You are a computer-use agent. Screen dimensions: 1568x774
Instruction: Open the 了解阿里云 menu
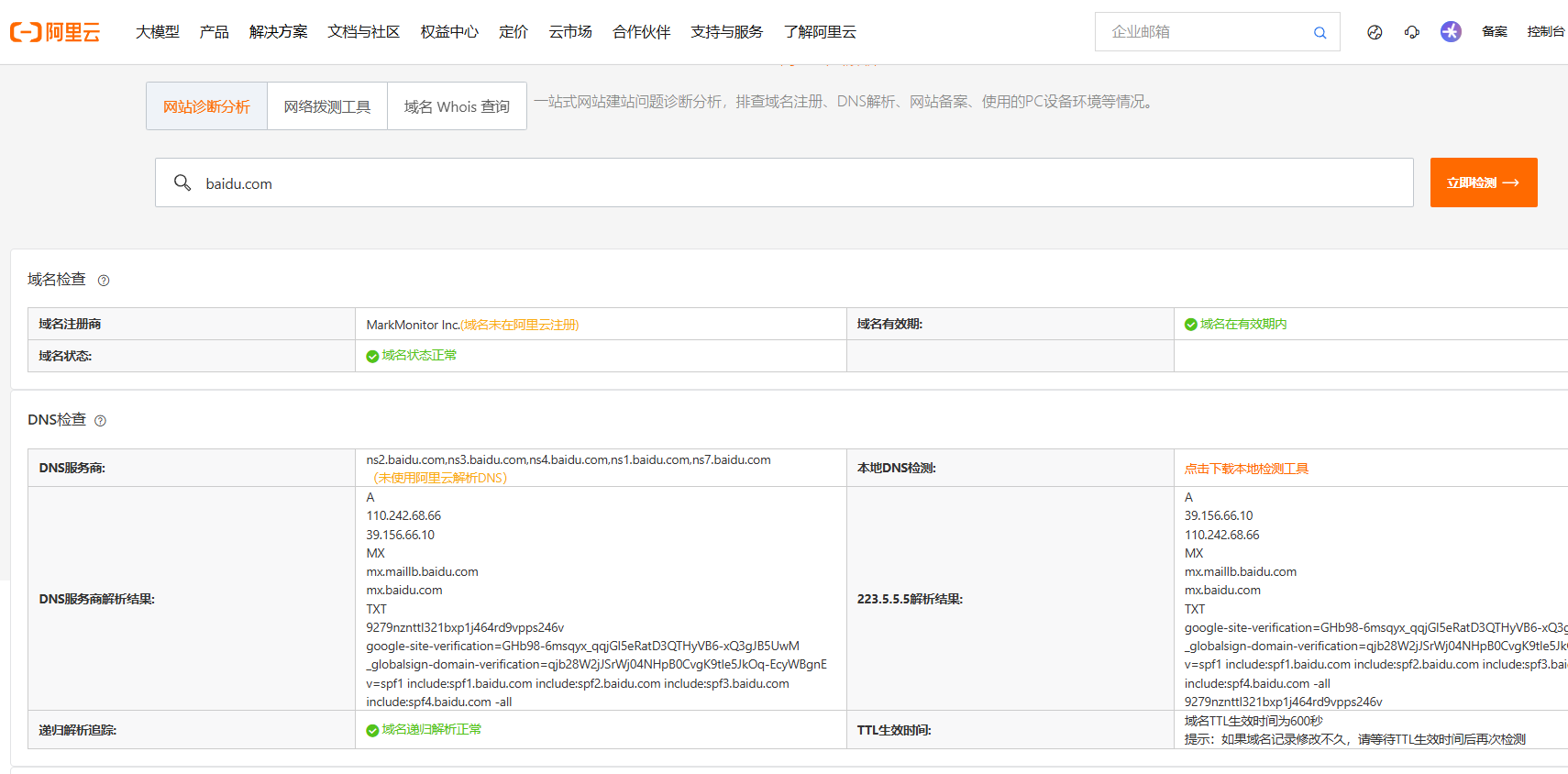(820, 32)
